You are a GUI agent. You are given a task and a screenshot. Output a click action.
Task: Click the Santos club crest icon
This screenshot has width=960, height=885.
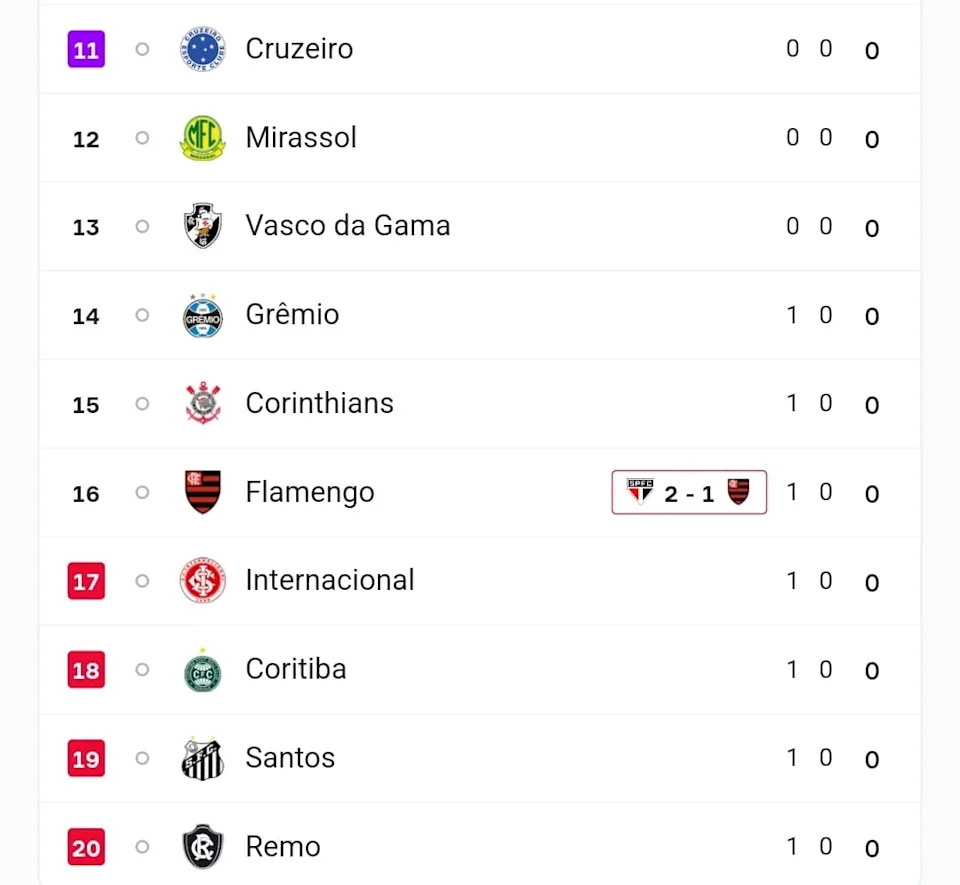[202, 758]
